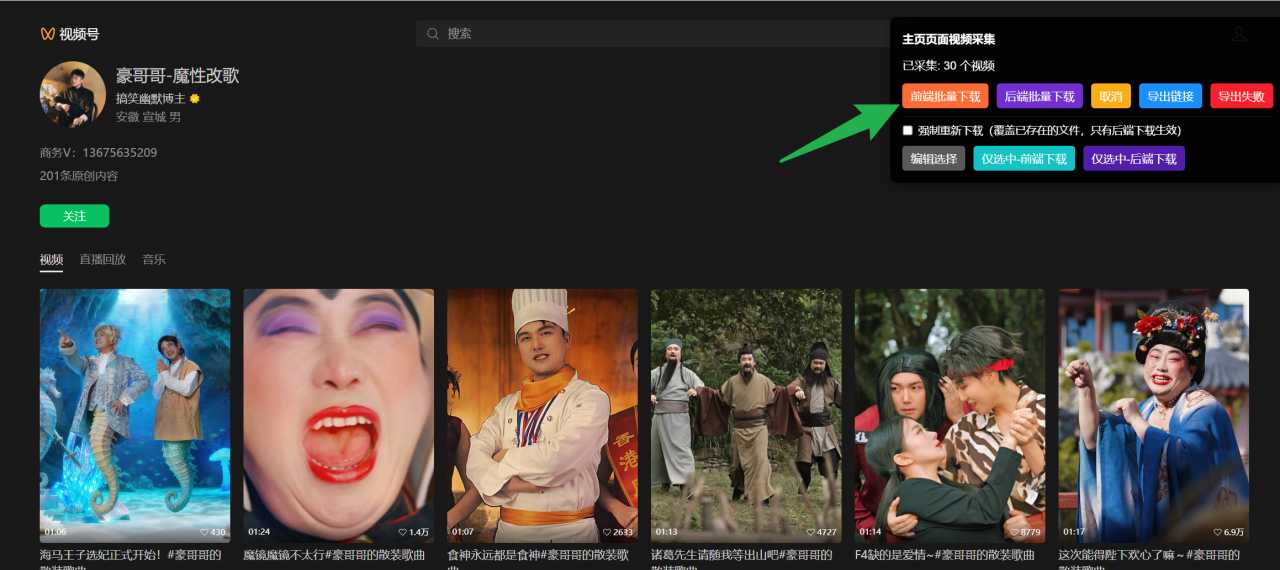This screenshot has width=1280, height=570.
Task: Click 后端批量下载 button
Action: [1039, 96]
